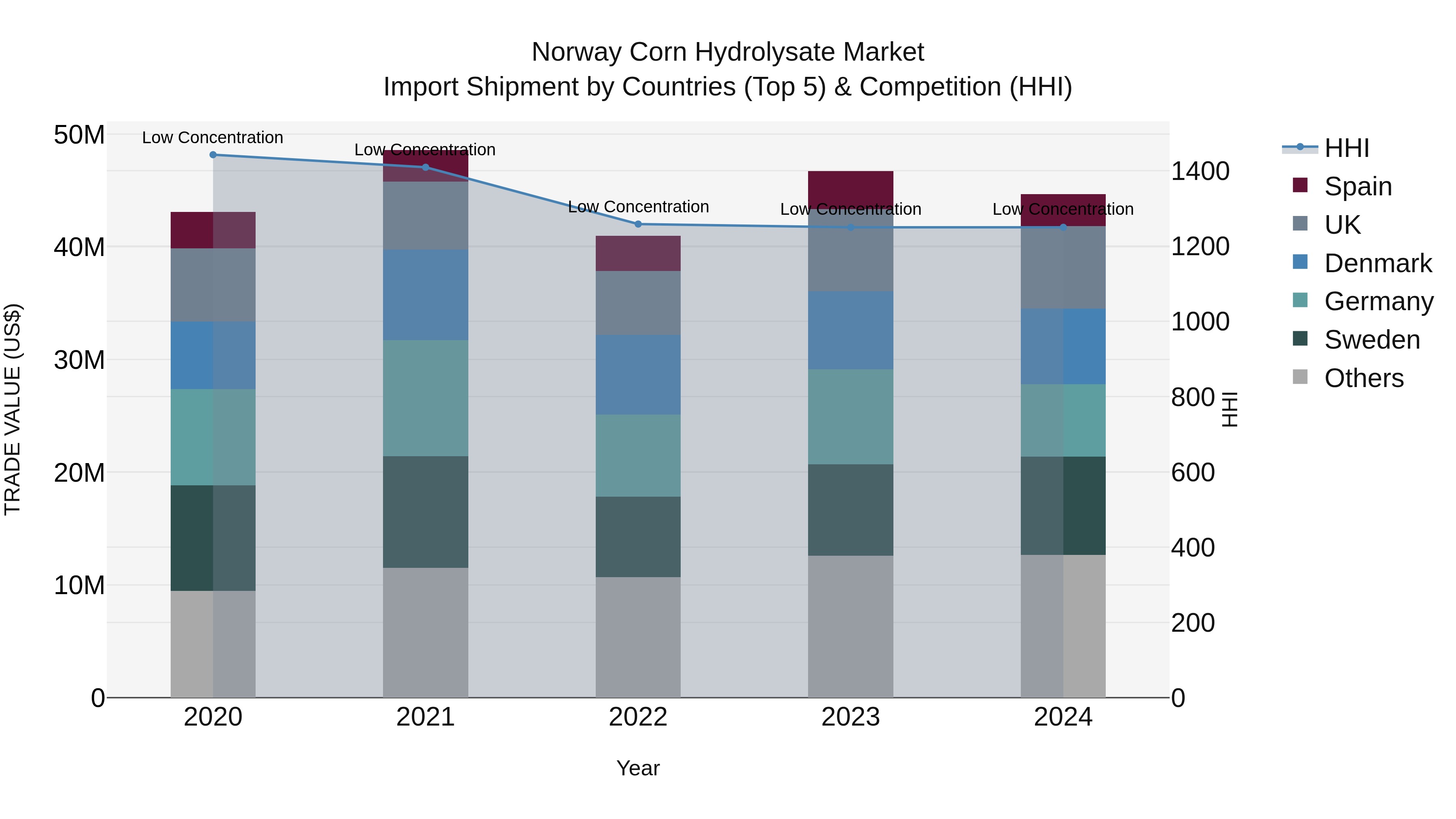This screenshot has width=1456, height=819.
Task: Click the HHI line marker for 2021
Action: tap(425, 167)
